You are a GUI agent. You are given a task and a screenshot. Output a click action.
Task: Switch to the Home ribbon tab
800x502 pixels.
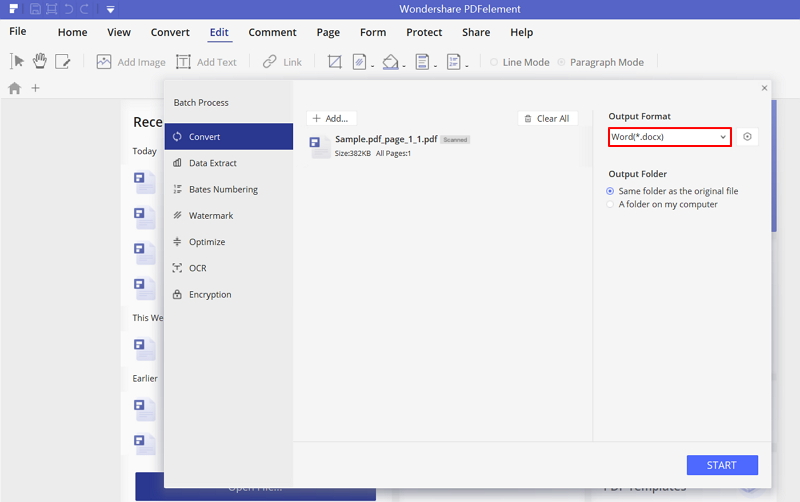coord(72,32)
